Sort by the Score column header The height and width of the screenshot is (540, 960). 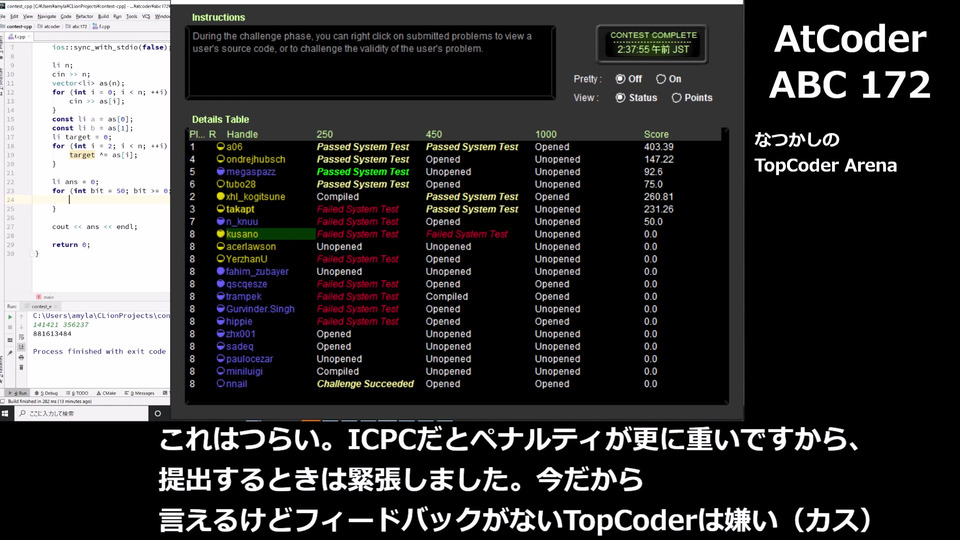coord(656,134)
